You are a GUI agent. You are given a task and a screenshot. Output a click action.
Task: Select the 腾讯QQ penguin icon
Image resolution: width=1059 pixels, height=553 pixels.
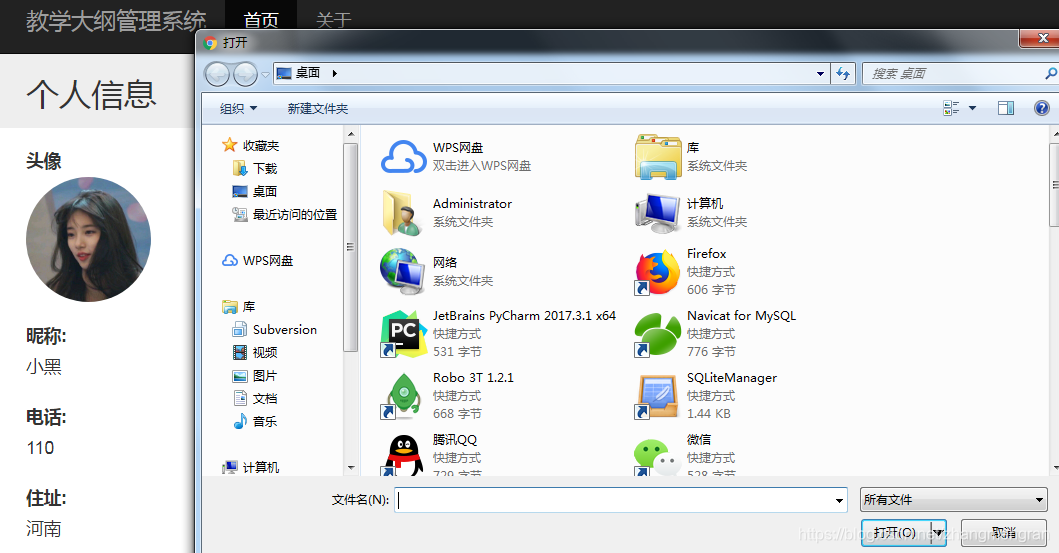[x=403, y=455]
